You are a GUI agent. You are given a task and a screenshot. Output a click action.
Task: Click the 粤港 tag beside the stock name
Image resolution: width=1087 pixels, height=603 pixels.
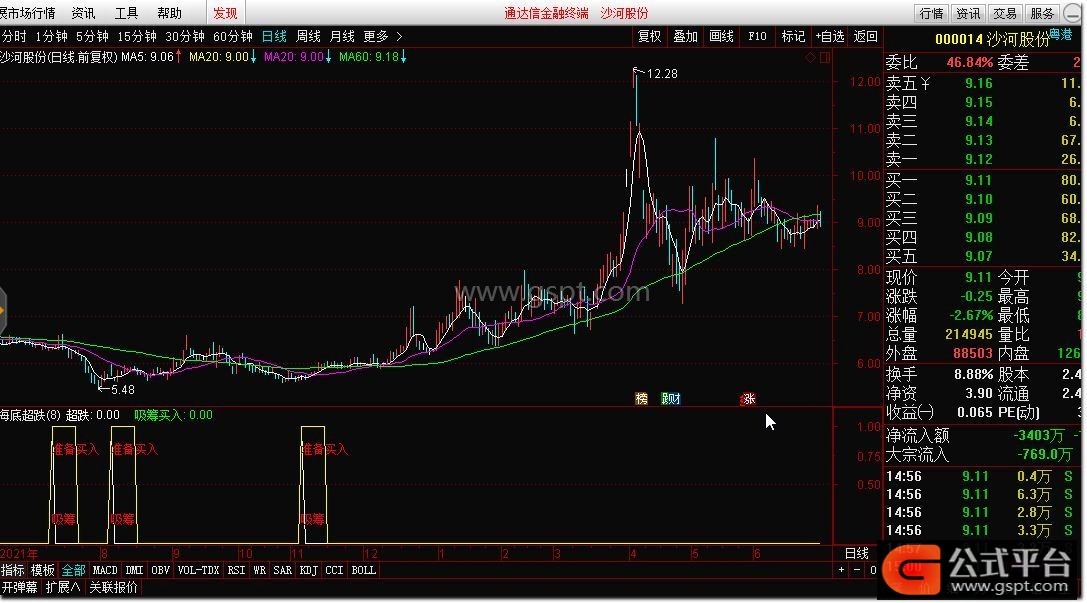click(1061, 33)
